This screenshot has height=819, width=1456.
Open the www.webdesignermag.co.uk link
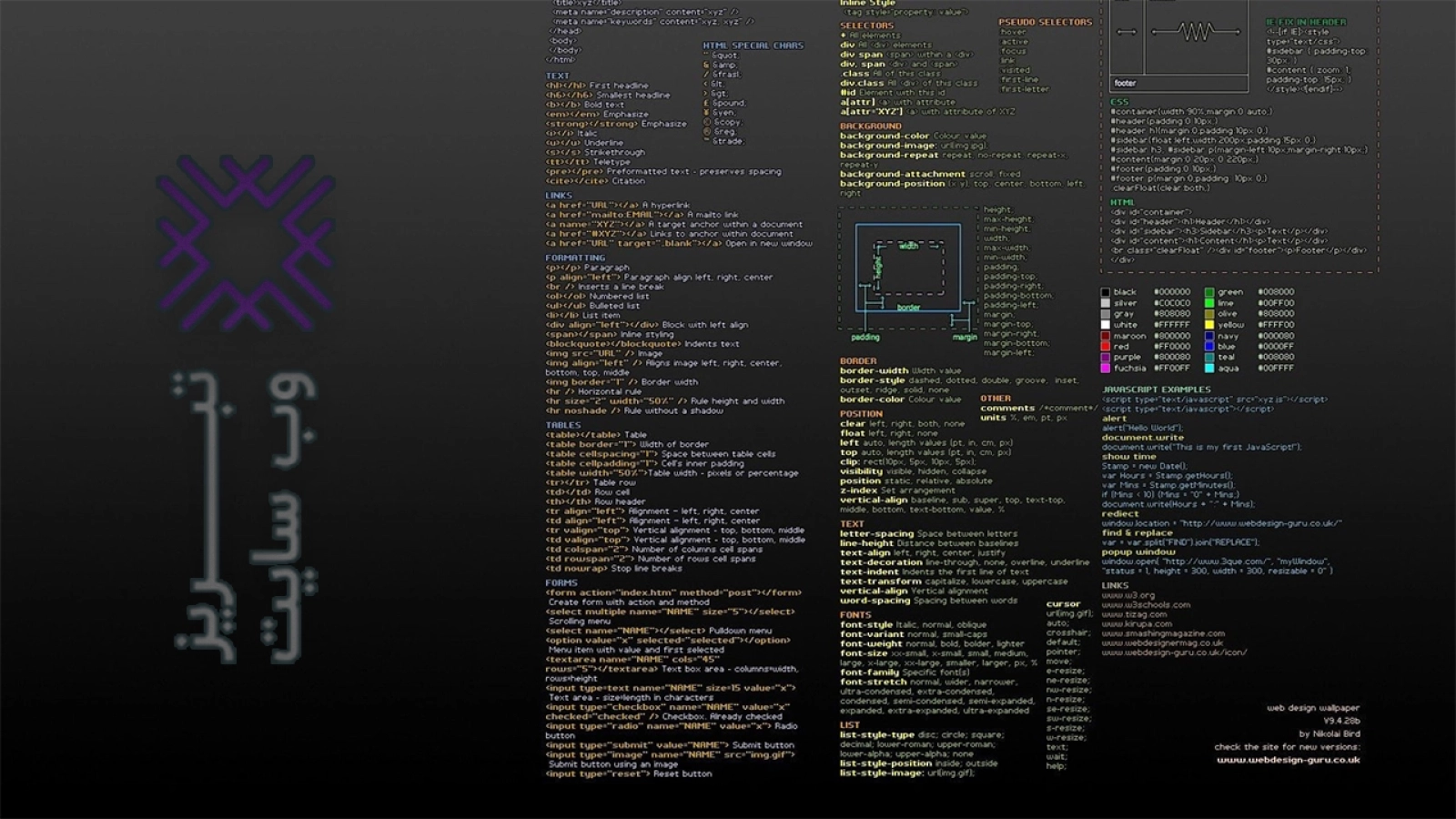(x=1162, y=643)
